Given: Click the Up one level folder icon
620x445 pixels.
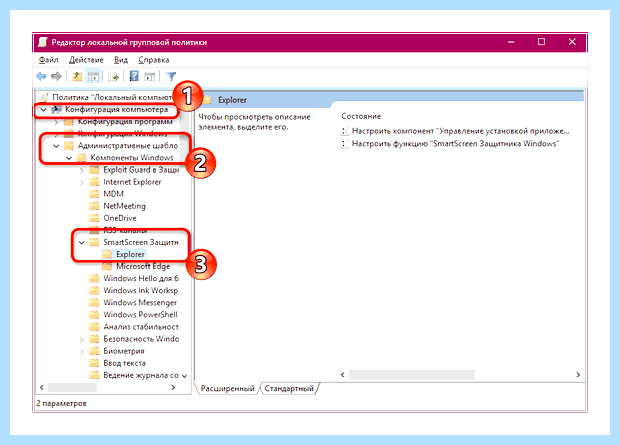Looking at the screenshot, I should [x=77, y=76].
